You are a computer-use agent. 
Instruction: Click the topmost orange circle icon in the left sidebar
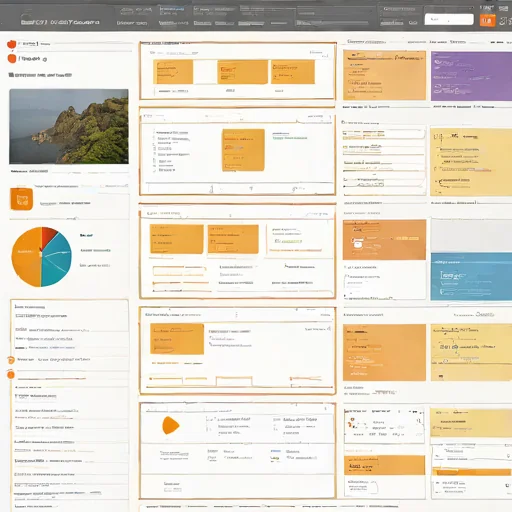[12, 44]
